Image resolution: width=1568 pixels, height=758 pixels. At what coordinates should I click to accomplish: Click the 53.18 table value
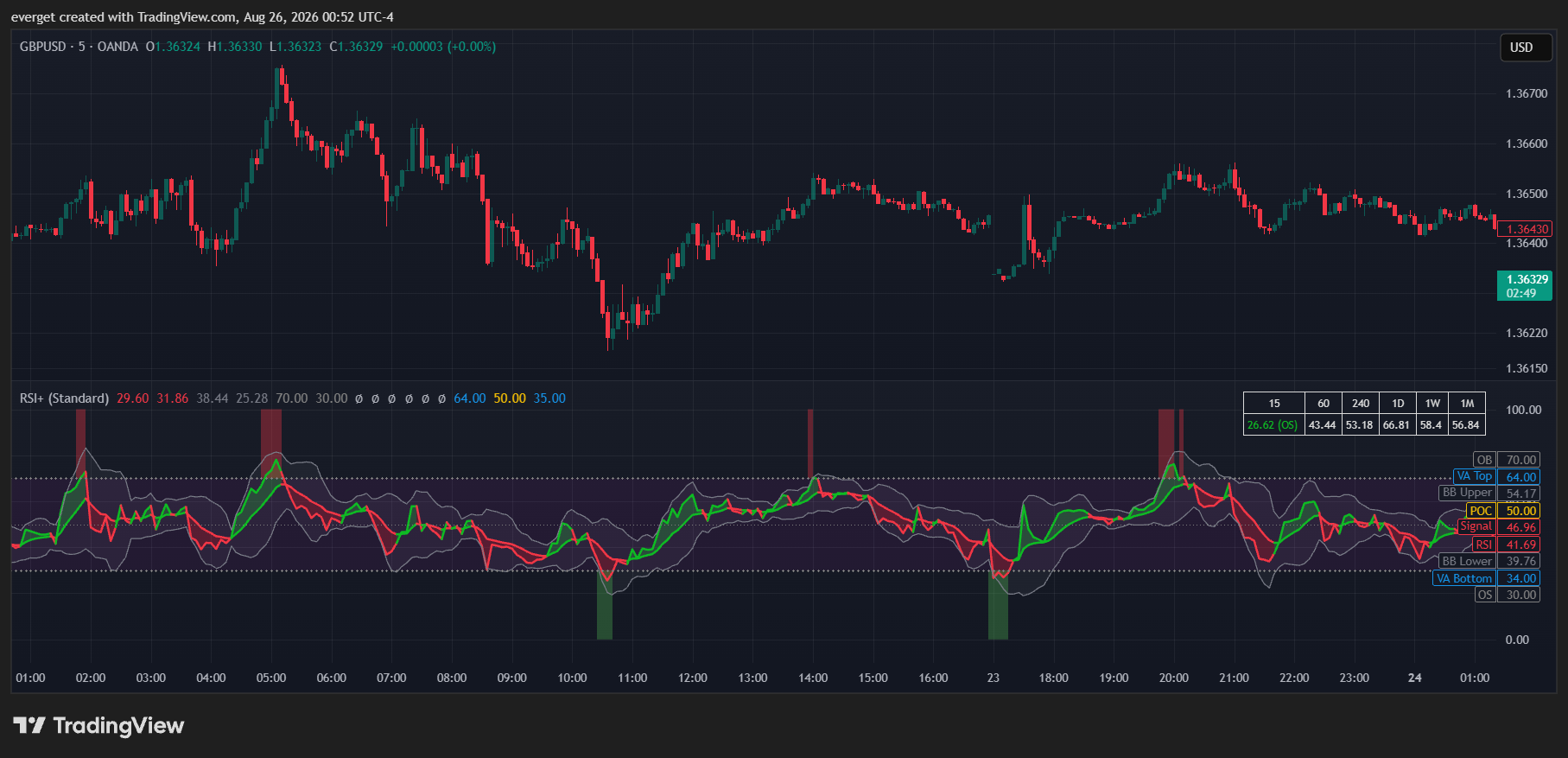point(1360,424)
